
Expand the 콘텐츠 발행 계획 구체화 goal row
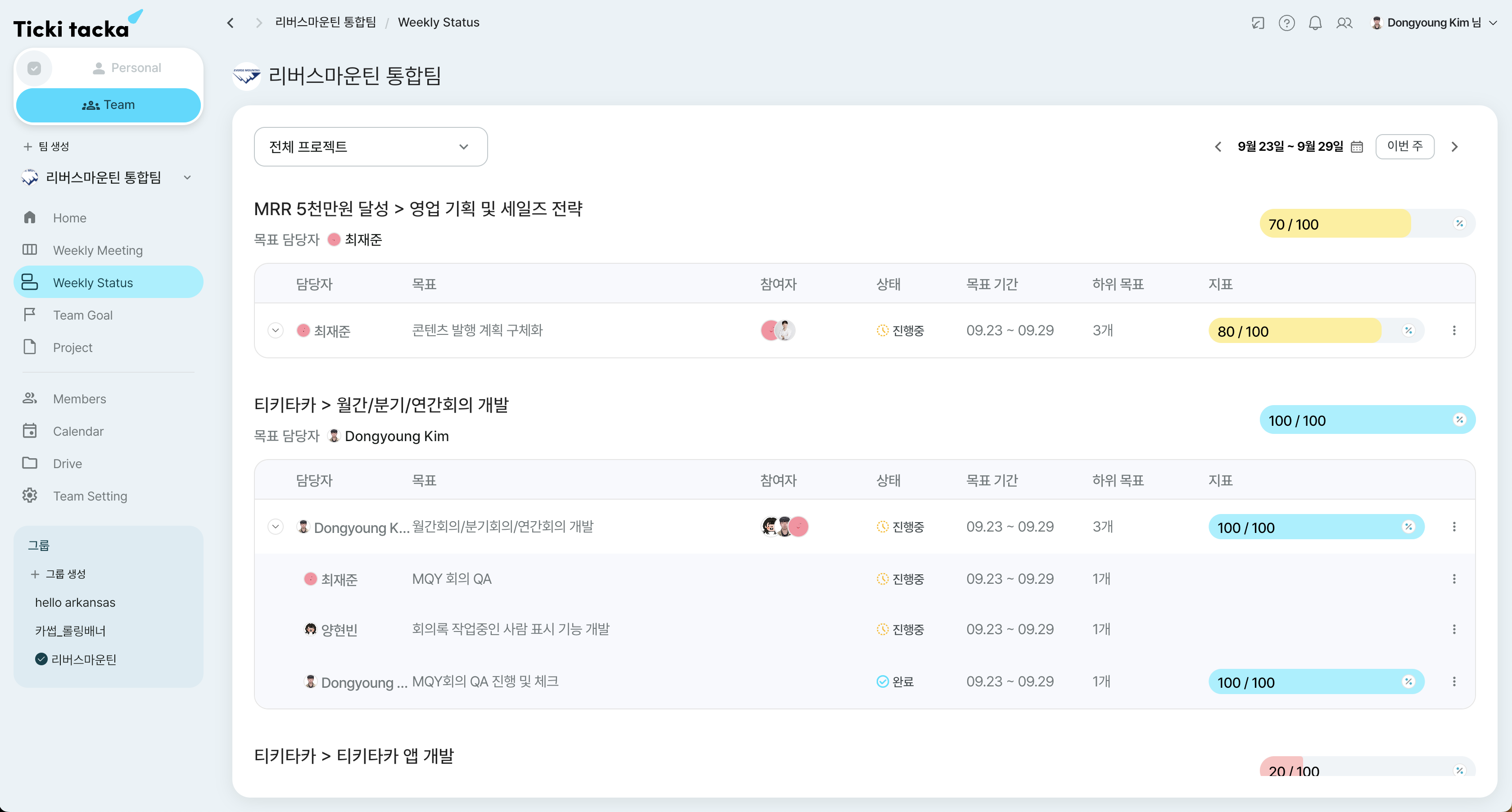(x=275, y=330)
